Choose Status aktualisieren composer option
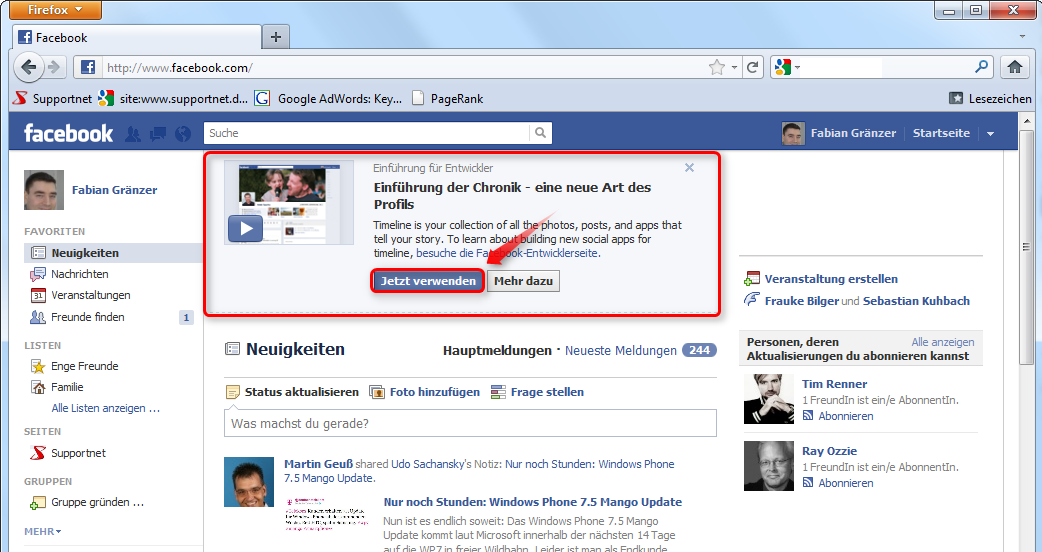This screenshot has height=552, width=1042. tap(293, 392)
